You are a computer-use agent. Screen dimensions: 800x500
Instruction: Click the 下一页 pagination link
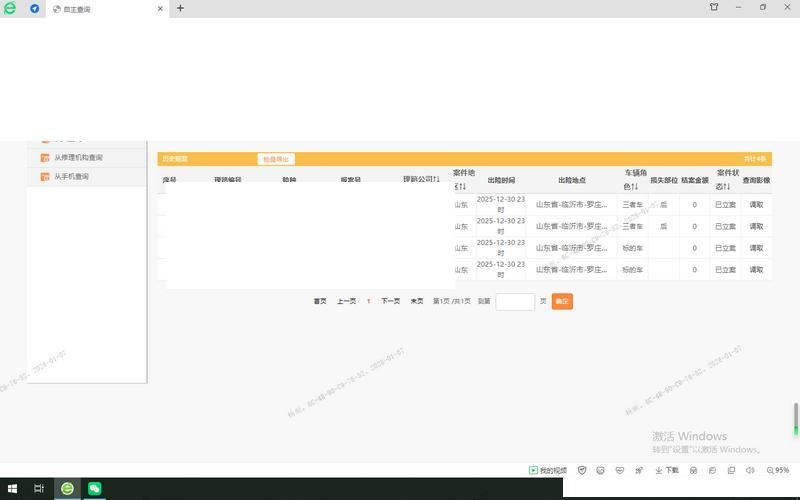390,301
